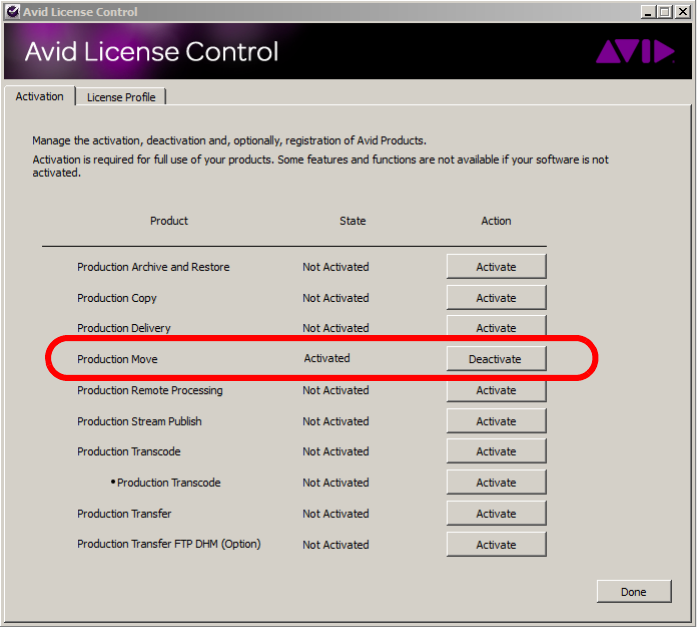
Task: Click the Avid License Control title bar icon
Action: coord(13,11)
